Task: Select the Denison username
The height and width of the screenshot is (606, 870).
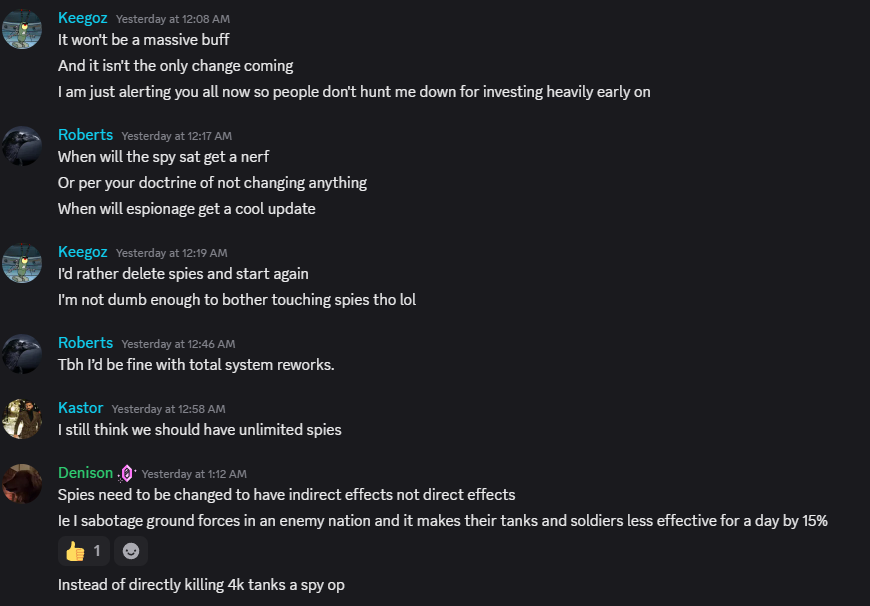Action: point(85,473)
